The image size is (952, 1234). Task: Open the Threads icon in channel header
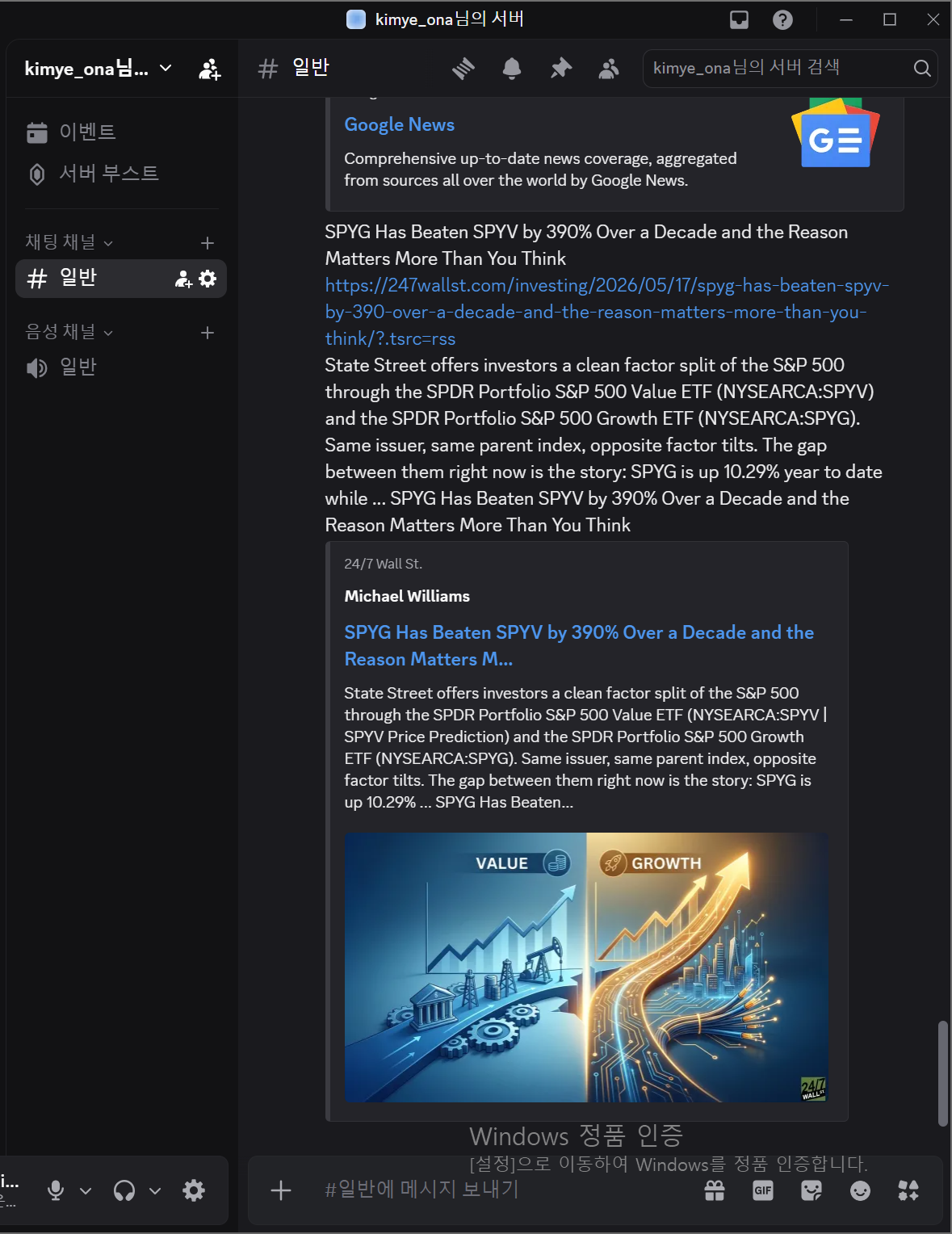click(463, 69)
